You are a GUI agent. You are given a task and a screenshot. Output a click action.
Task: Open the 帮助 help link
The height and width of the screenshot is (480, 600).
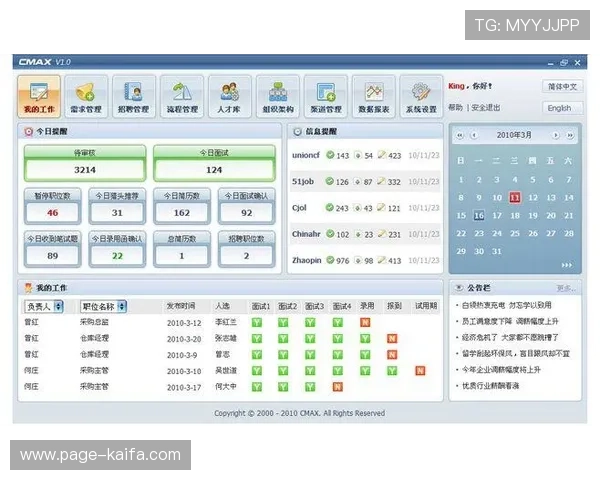pyautogui.click(x=456, y=108)
